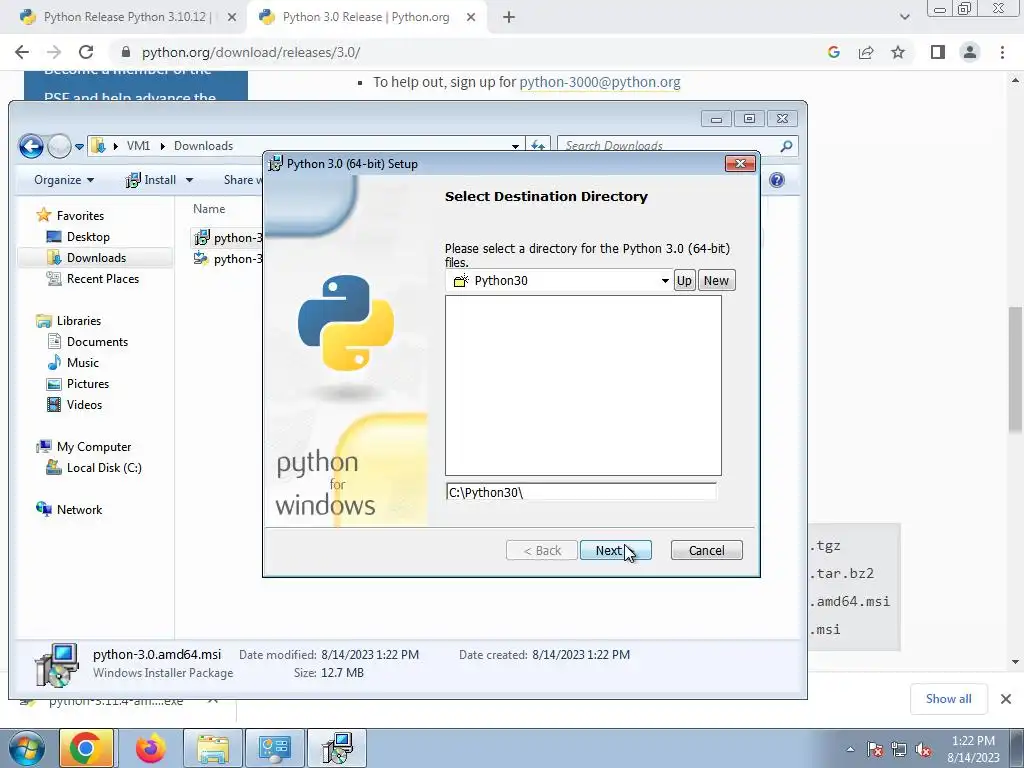Open Windows Start menu

(x=26, y=748)
